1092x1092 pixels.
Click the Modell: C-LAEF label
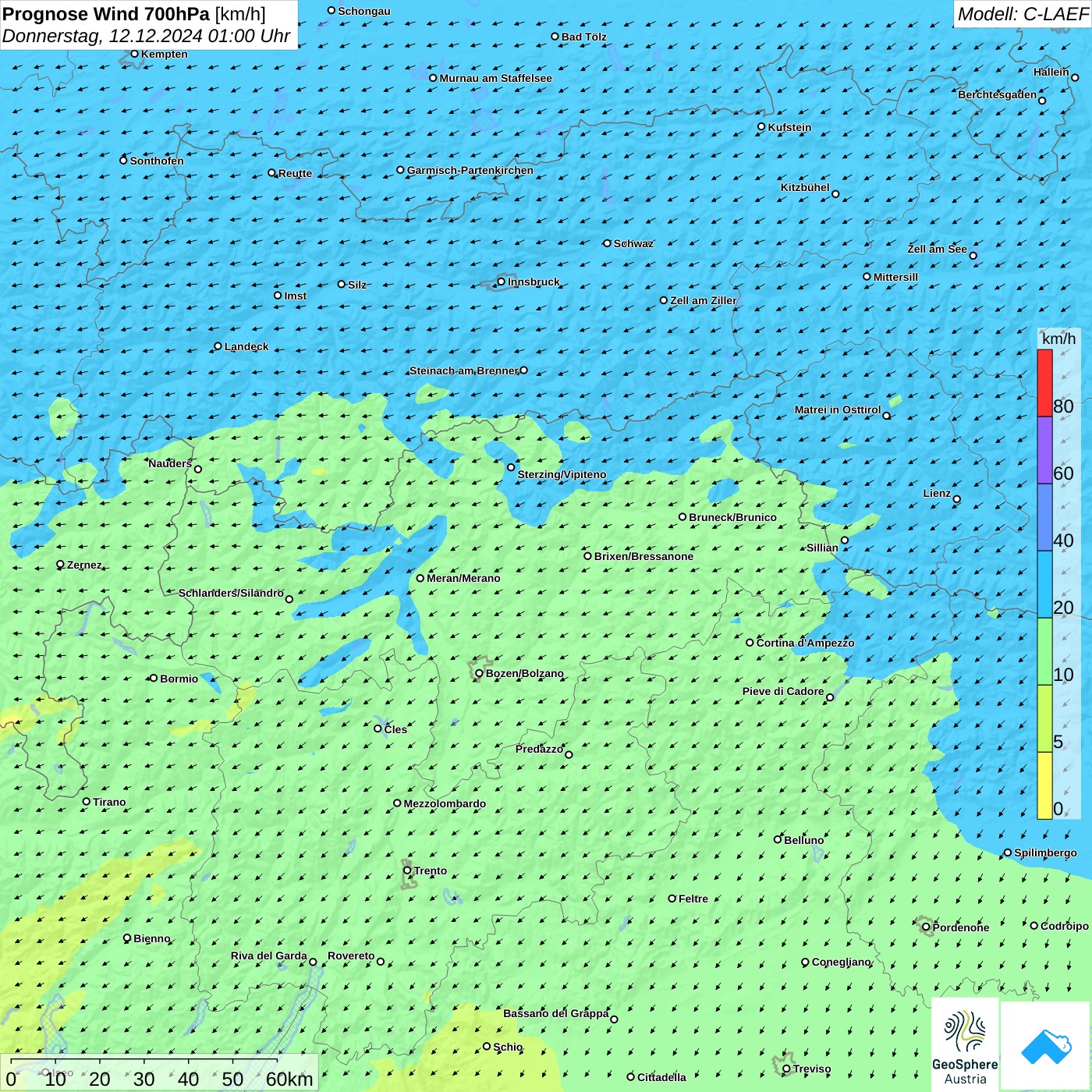pyautogui.click(x=1022, y=14)
